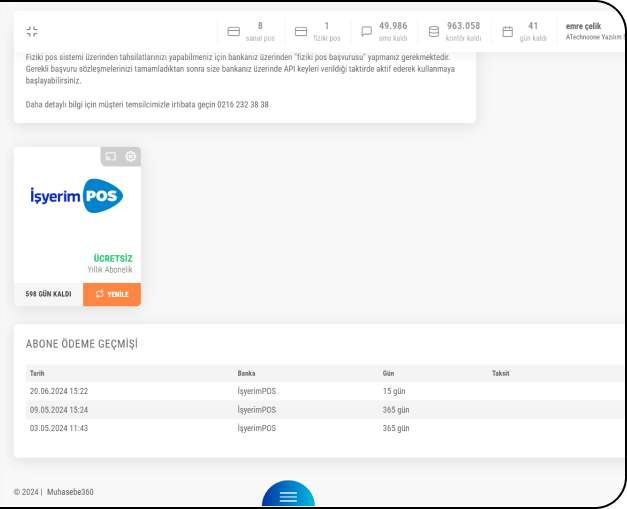Click the ABONE ÖDEME GEÇMİŞİ heading
The width and height of the screenshot is (627, 509).
pyautogui.click(x=82, y=344)
